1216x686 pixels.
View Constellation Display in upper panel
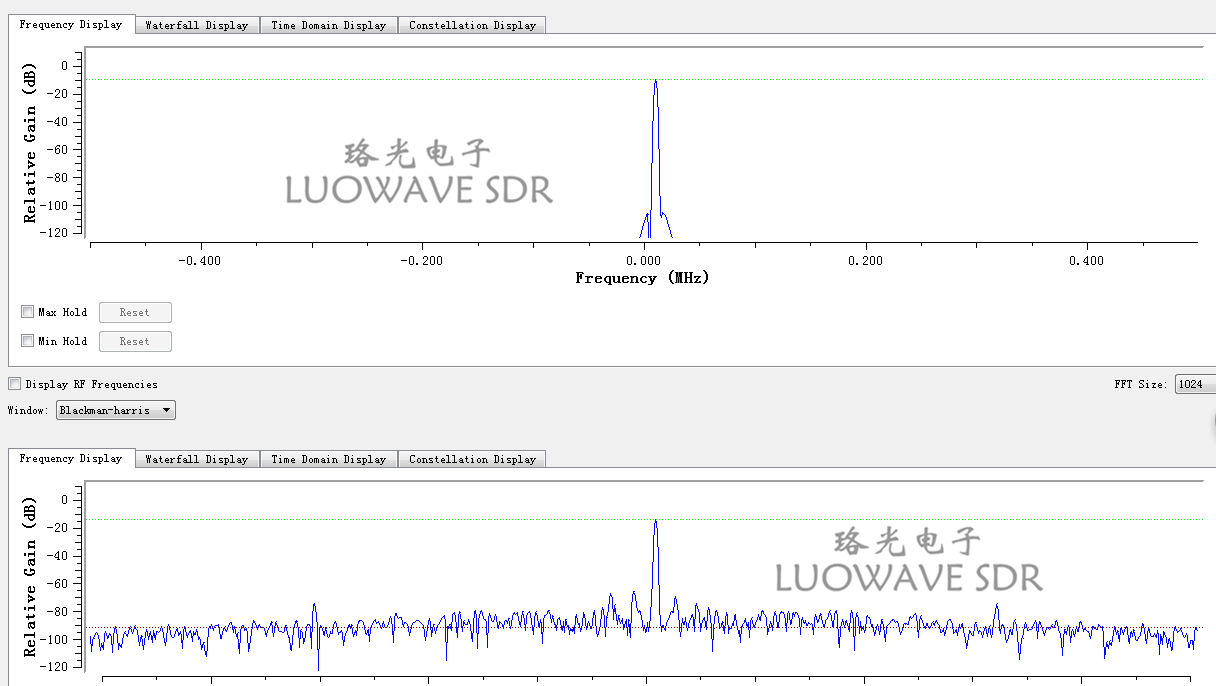pos(472,24)
